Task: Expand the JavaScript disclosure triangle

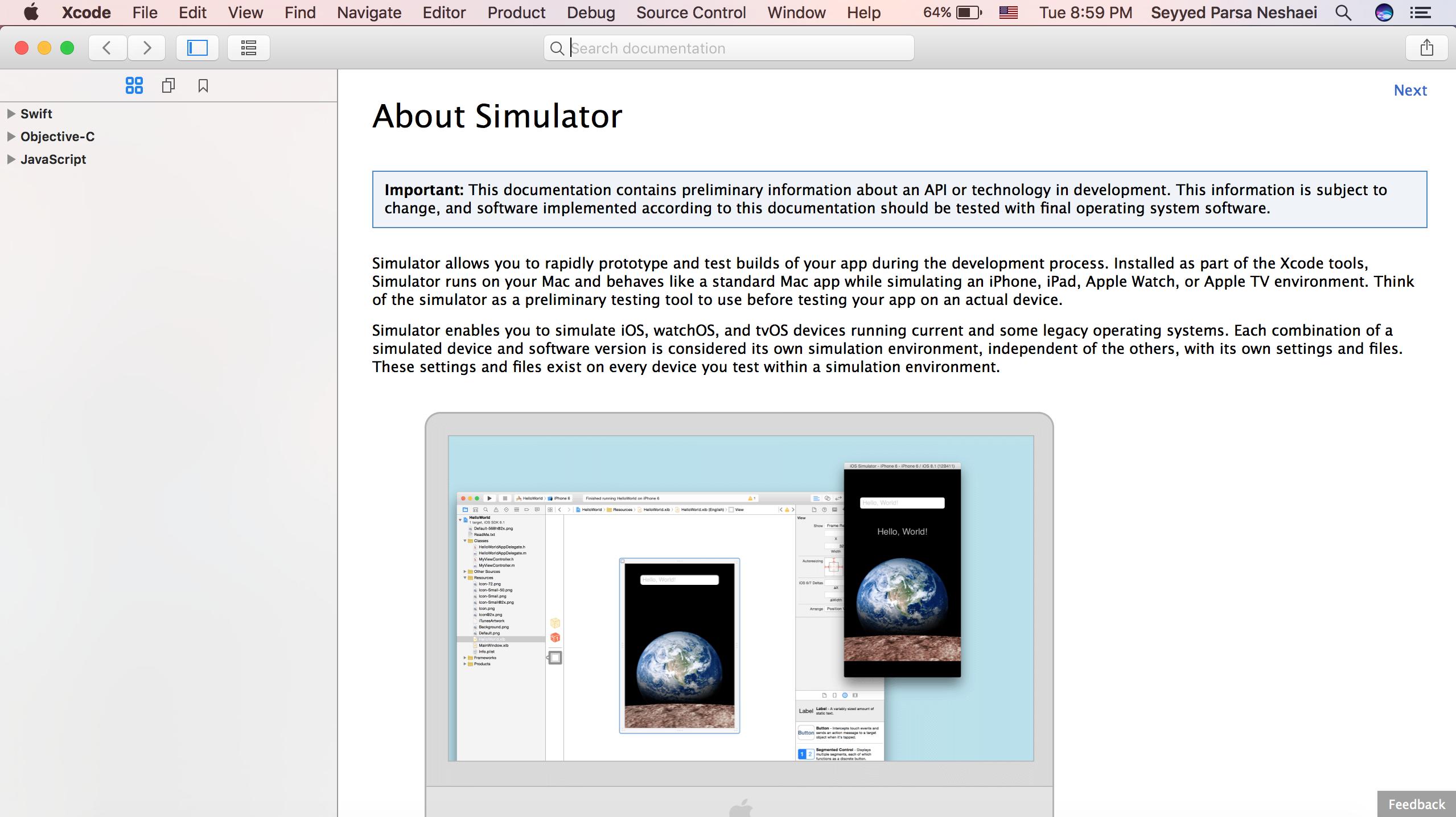Action: pos(11,159)
